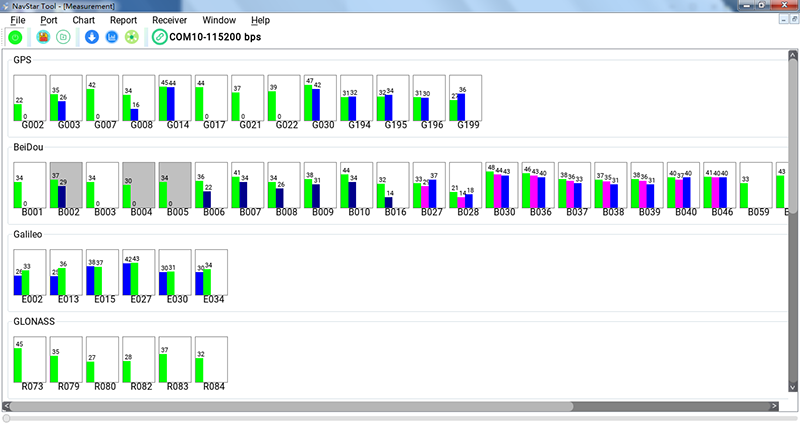
Task: Open the Report menu
Action: [123, 20]
